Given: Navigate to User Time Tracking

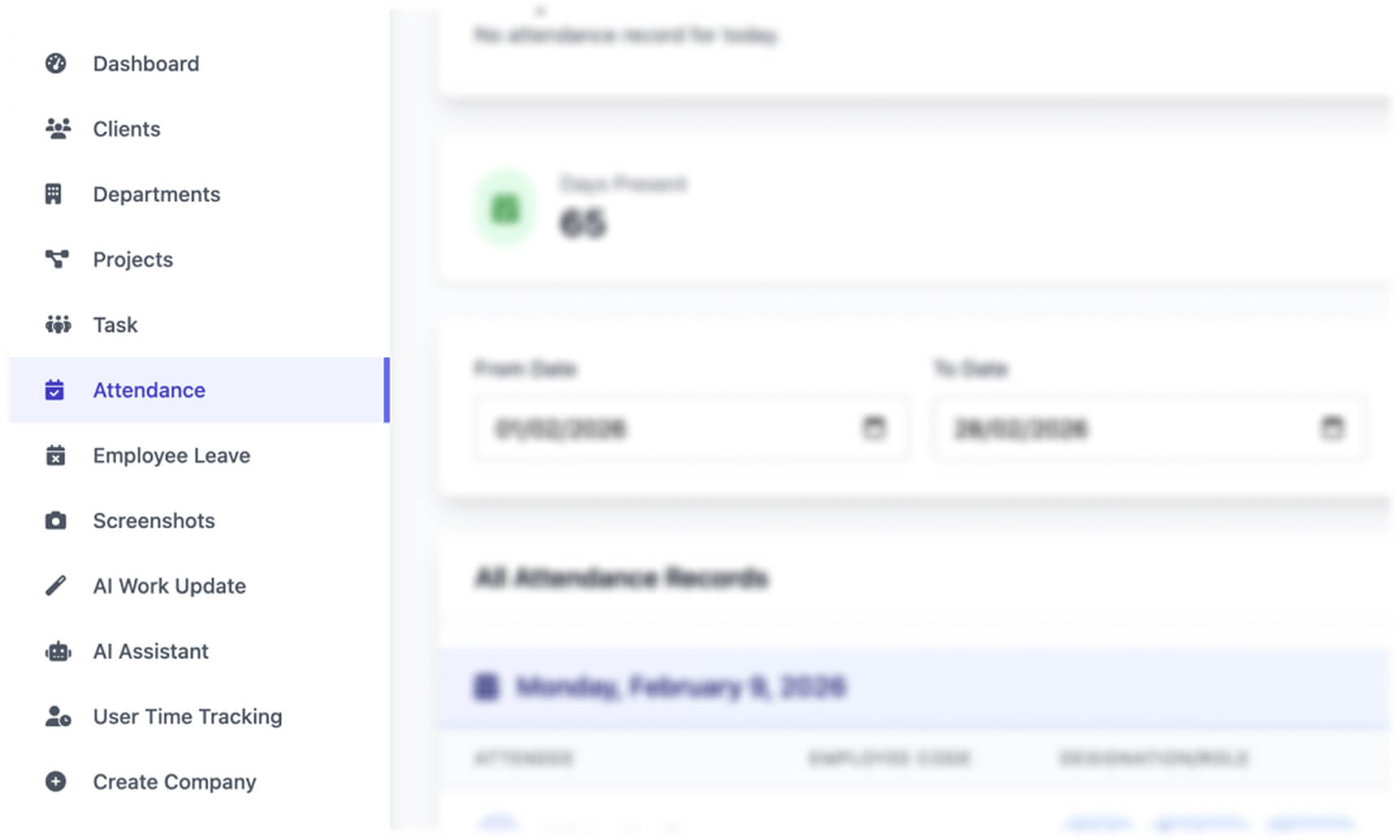Looking at the screenshot, I should (x=188, y=717).
